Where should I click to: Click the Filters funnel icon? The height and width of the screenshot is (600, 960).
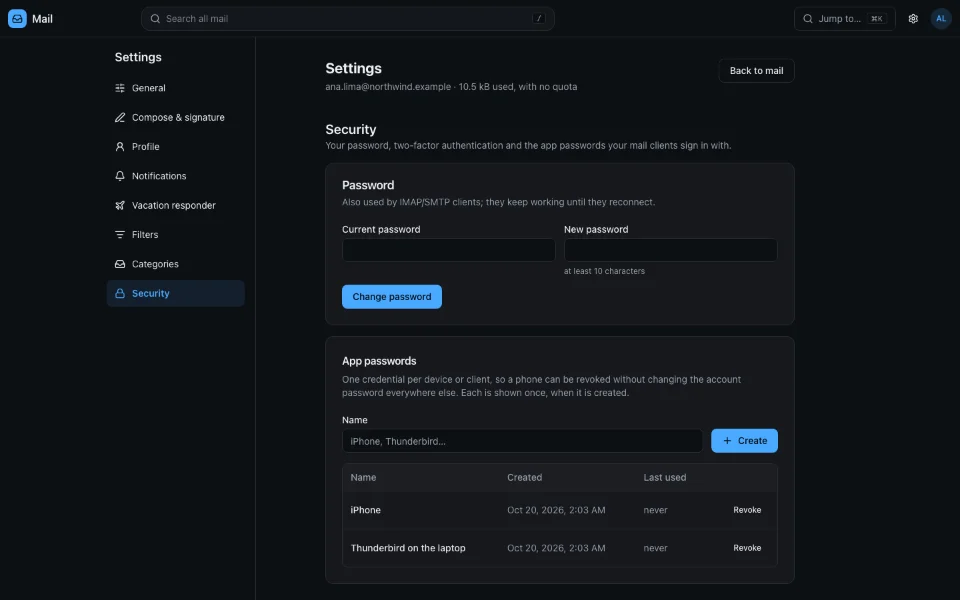pos(120,235)
